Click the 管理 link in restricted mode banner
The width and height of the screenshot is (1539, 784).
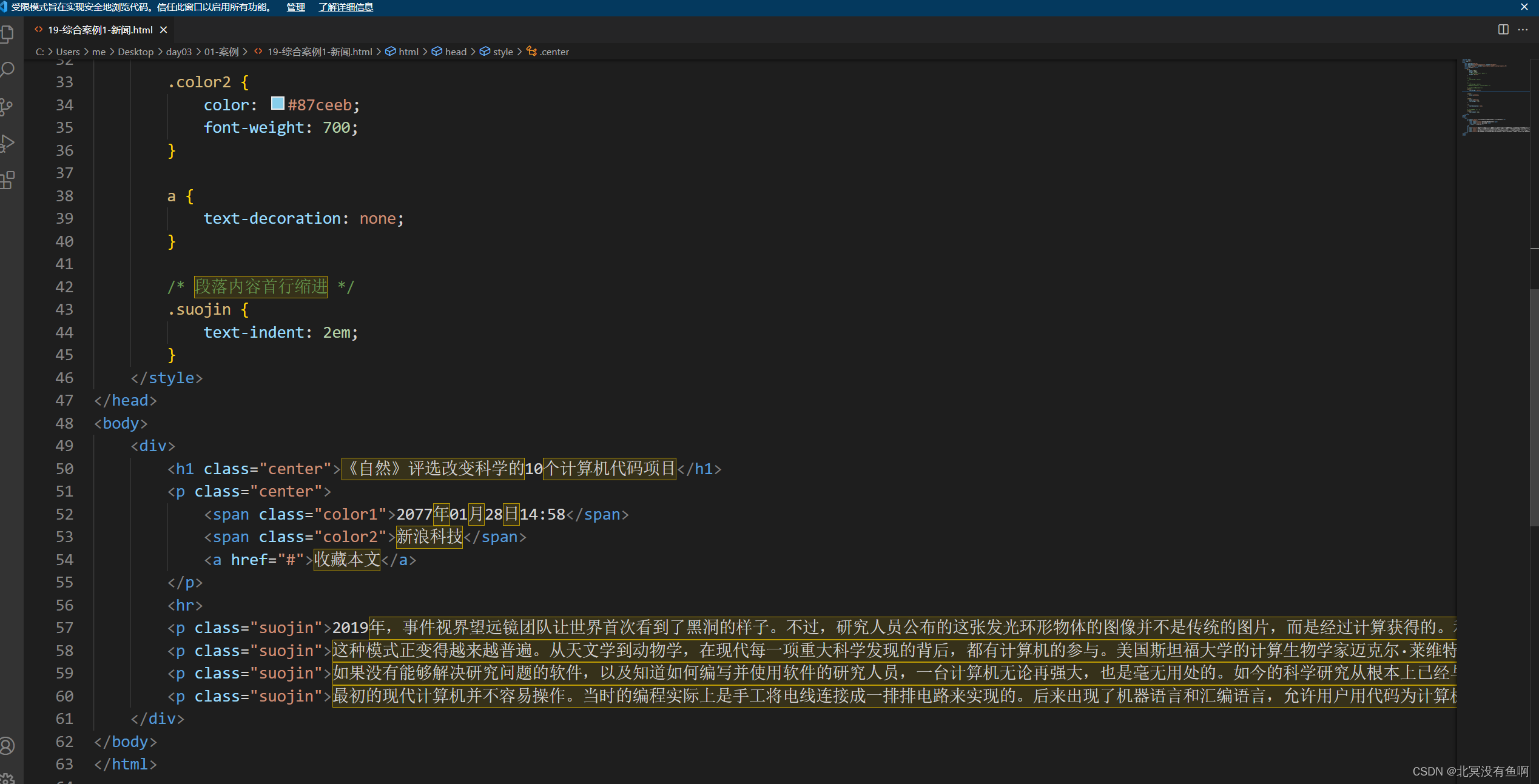pyautogui.click(x=295, y=7)
